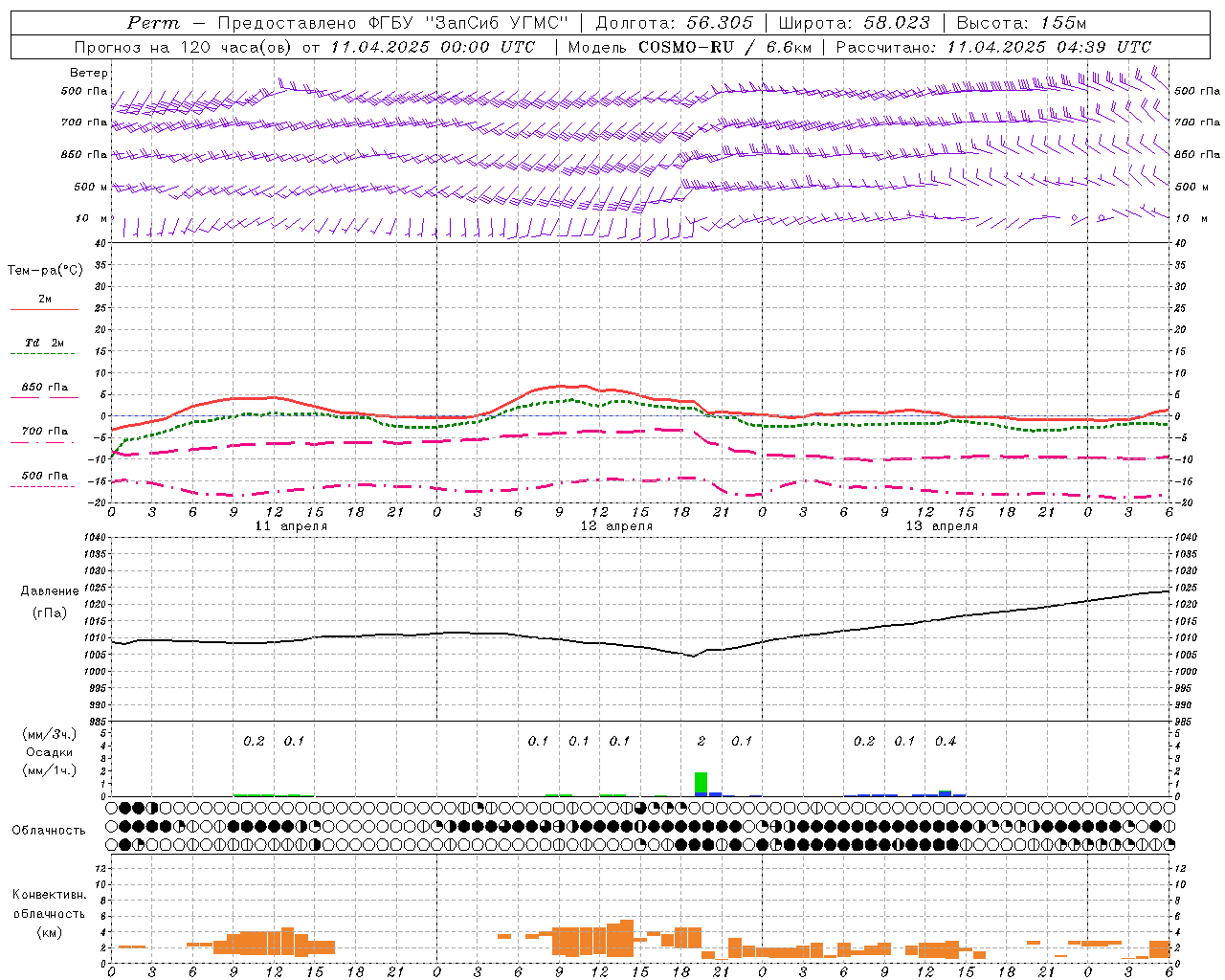Click 'Модель COSMO-RU / 6.6км' text

click(690, 47)
